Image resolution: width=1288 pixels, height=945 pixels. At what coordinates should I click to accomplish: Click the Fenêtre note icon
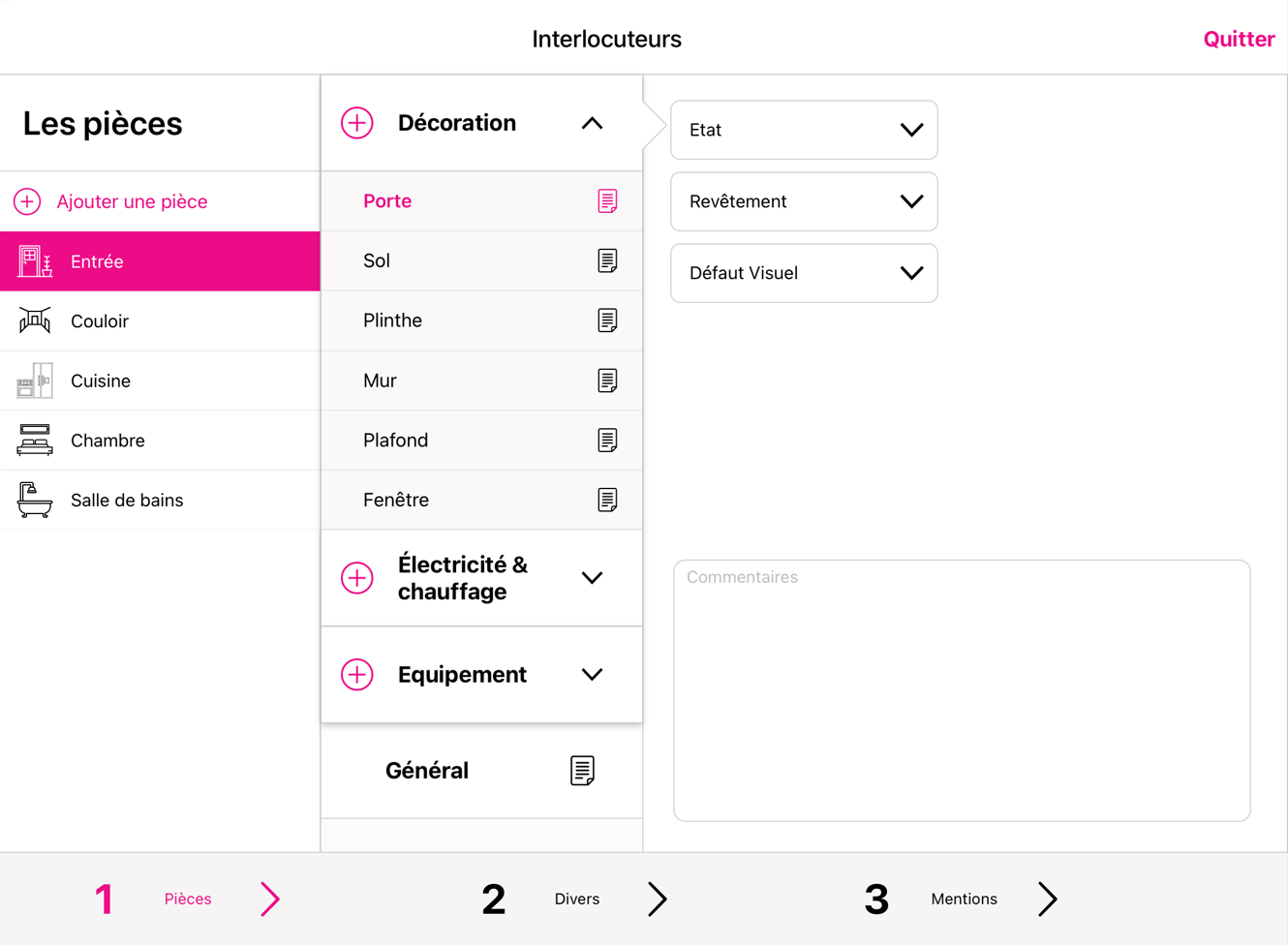point(607,500)
